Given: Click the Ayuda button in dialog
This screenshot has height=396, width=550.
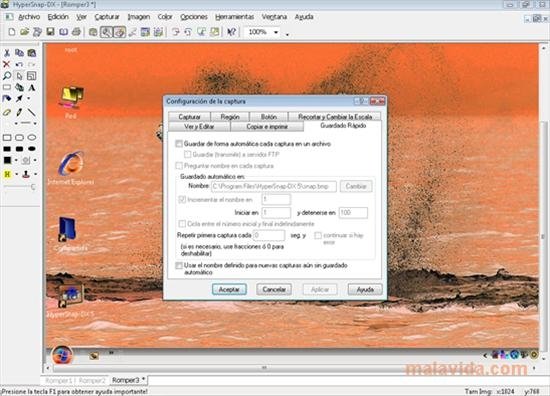Looking at the screenshot, I should (365, 289).
